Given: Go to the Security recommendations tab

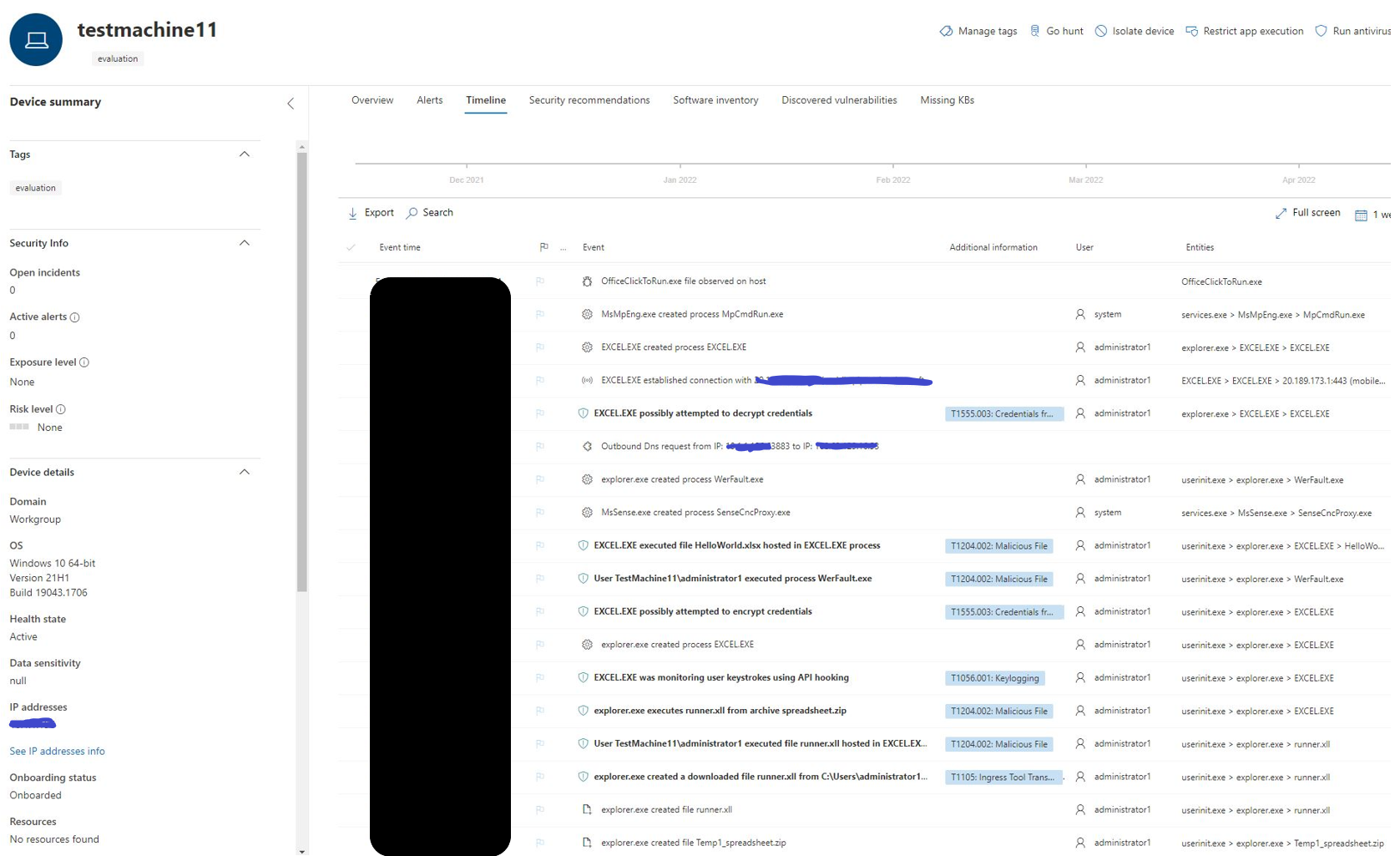Looking at the screenshot, I should pyautogui.click(x=589, y=100).
